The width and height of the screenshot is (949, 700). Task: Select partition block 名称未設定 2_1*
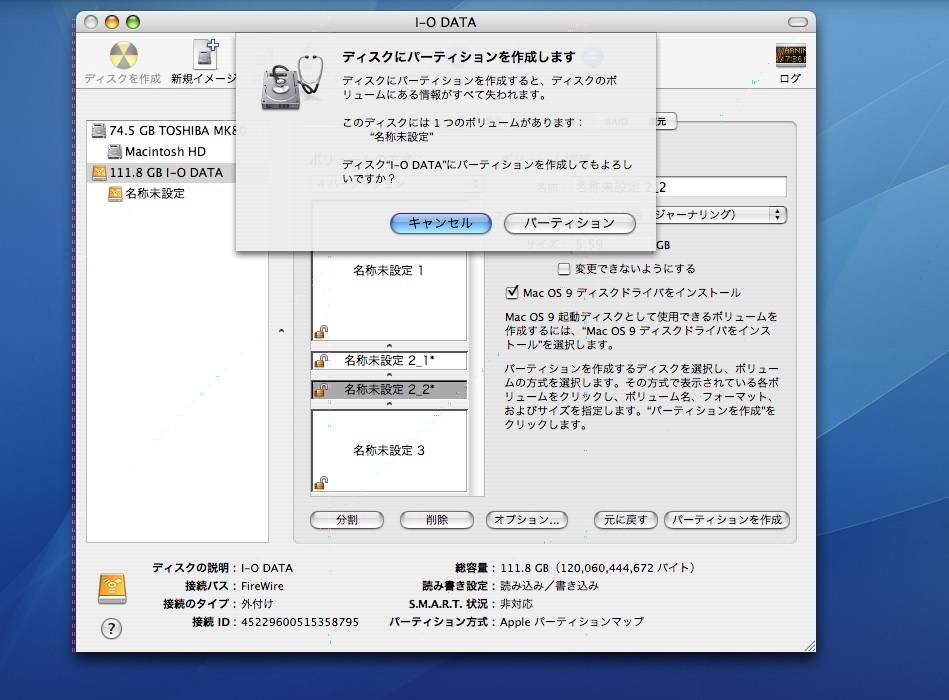click(389, 361)
